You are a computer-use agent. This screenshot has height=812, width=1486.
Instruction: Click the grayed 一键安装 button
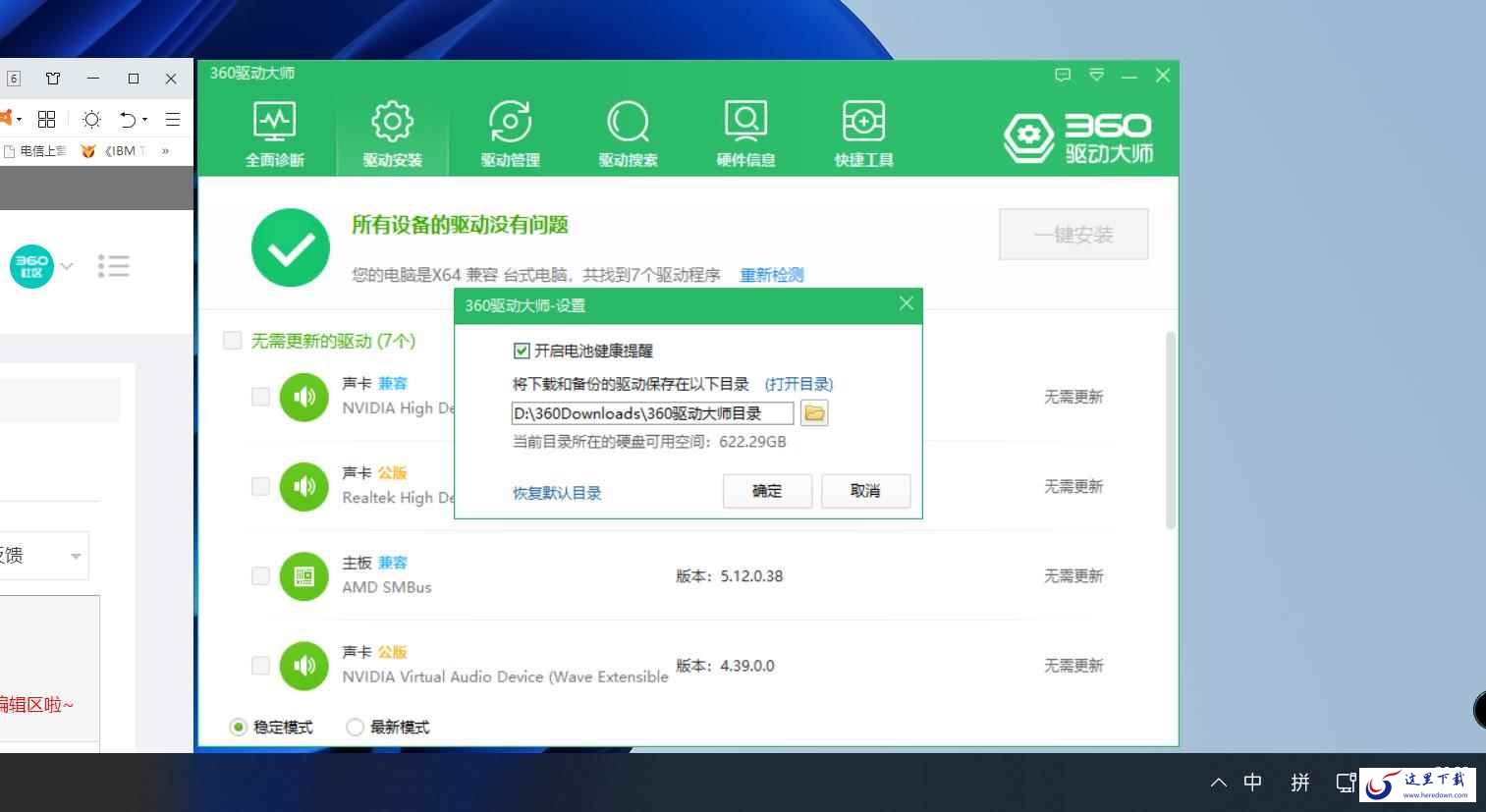pos(1073,235)
